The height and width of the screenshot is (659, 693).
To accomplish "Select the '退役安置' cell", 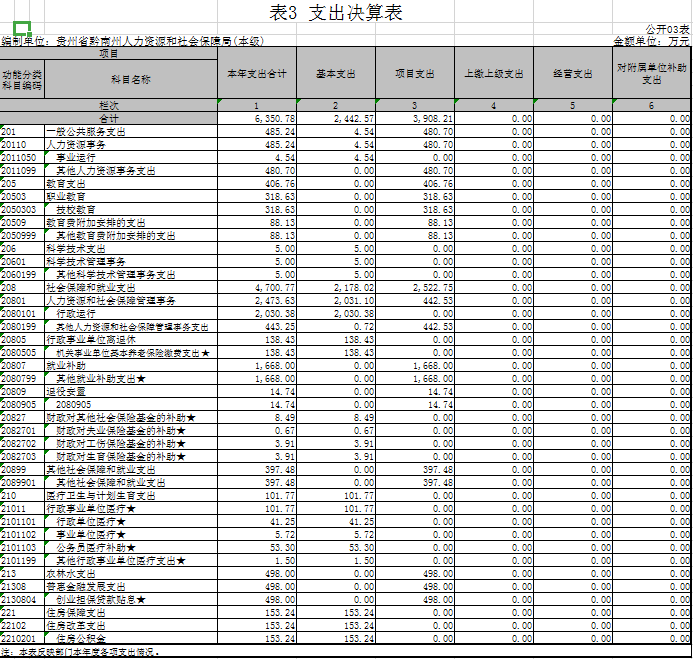I will tap(131, 392).
